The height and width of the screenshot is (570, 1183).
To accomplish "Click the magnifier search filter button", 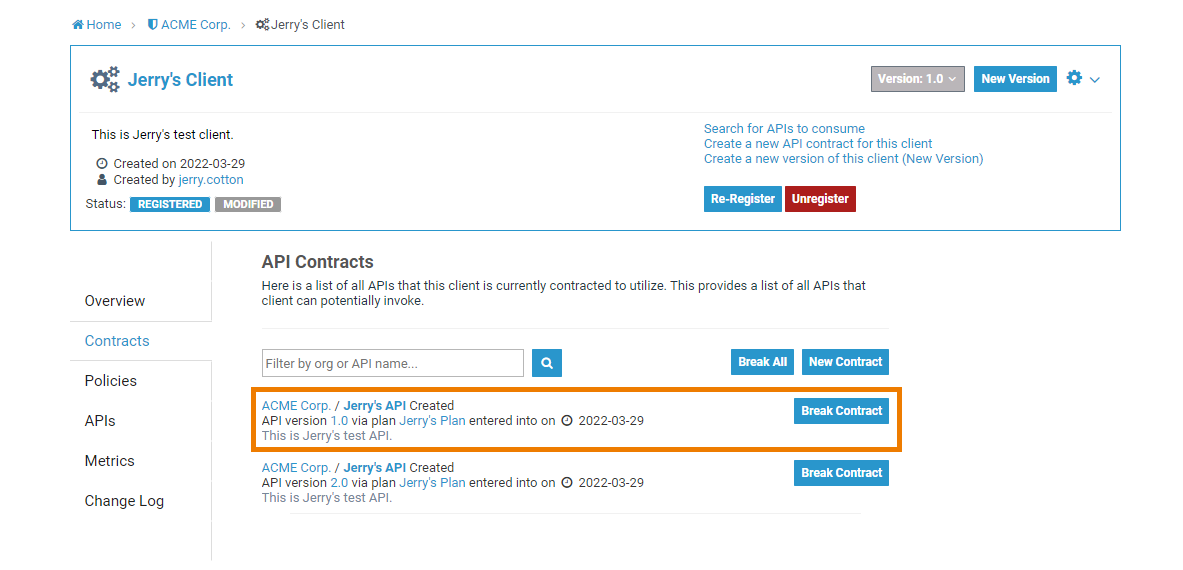I will pos(547,363).
